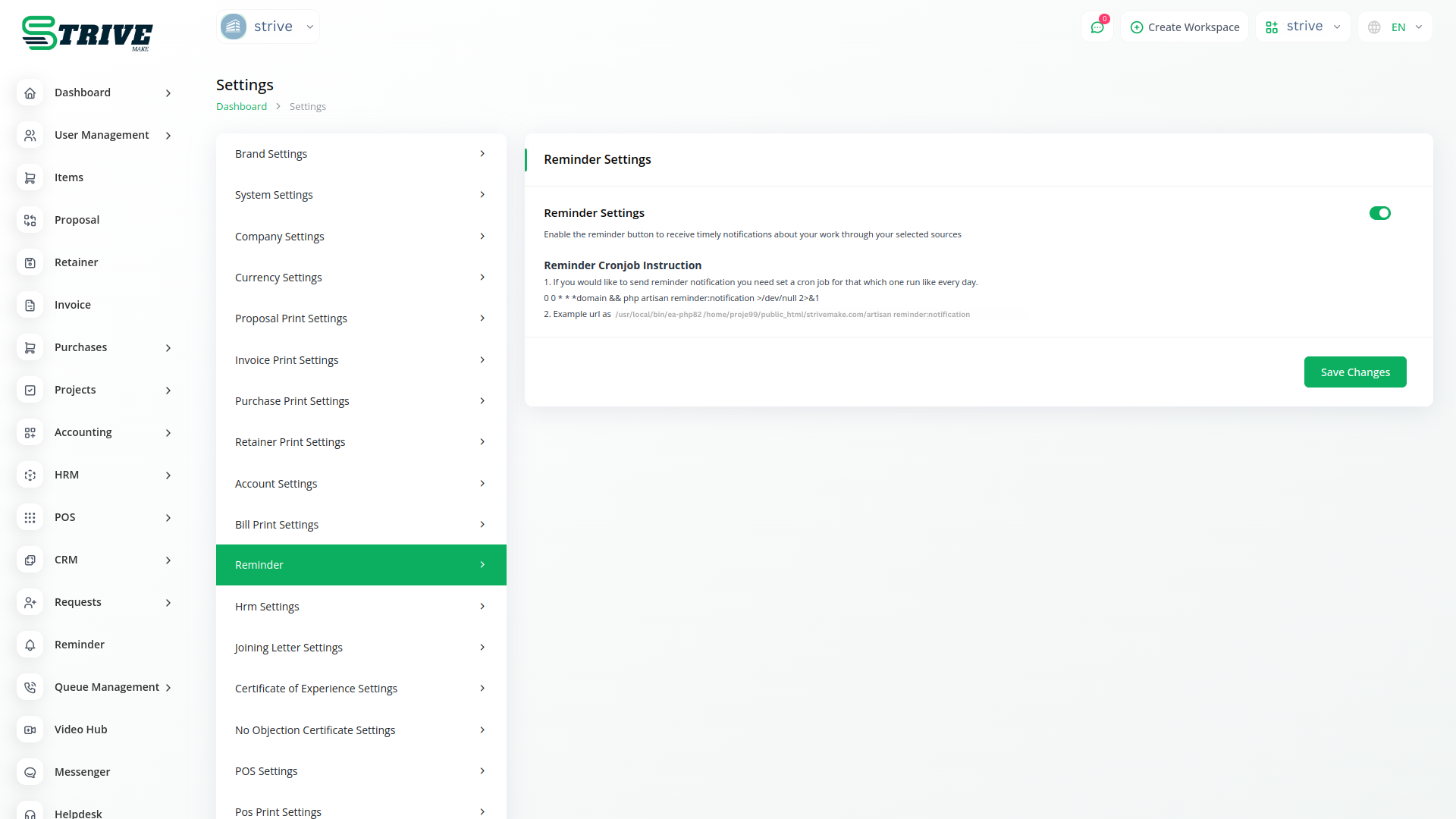1456x819 pixels.
Task: Open the Brand Settings section
Action: pyautogui.click(x=361, y=154)
